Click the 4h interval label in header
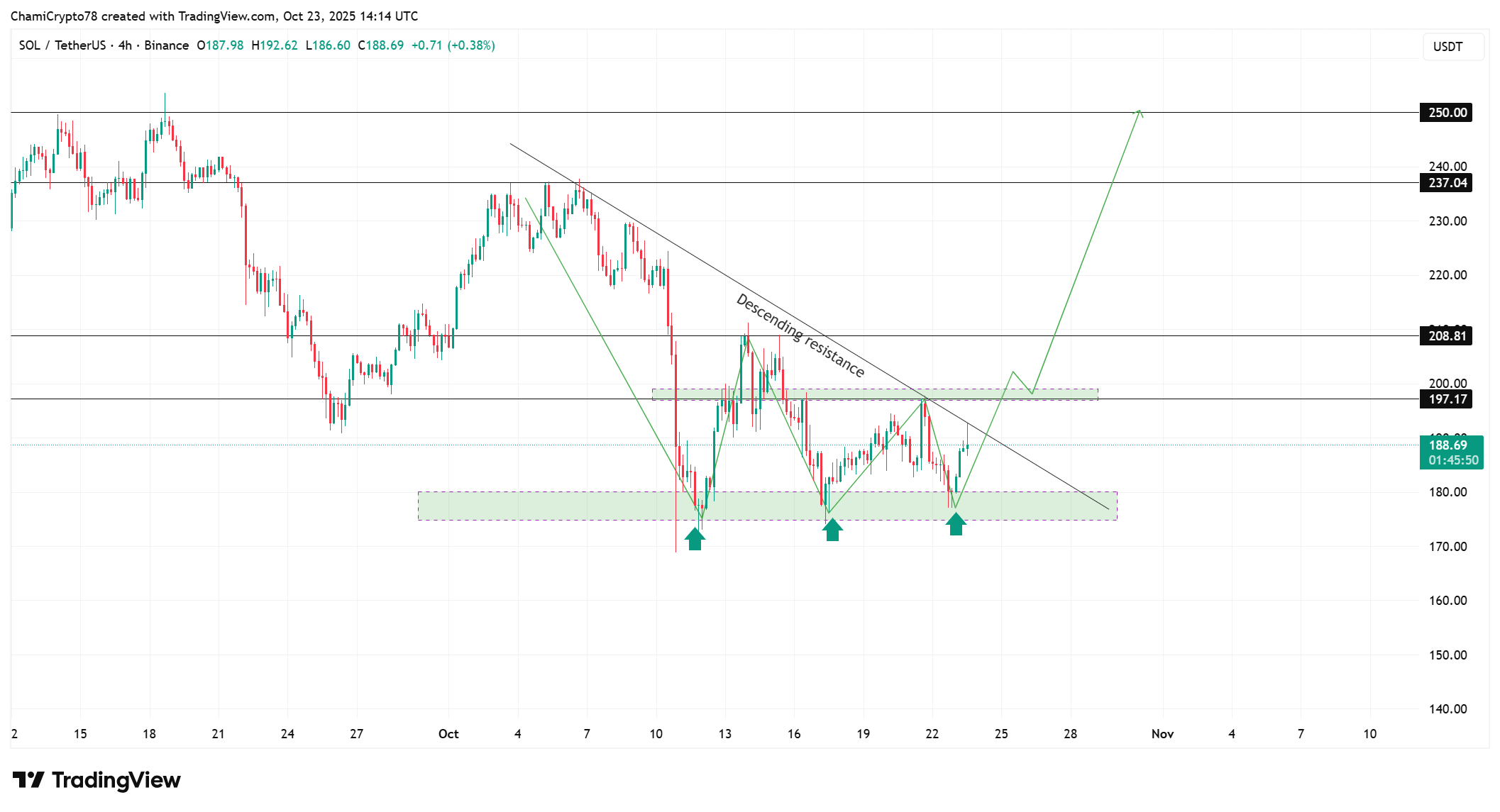 coord(125,45)
